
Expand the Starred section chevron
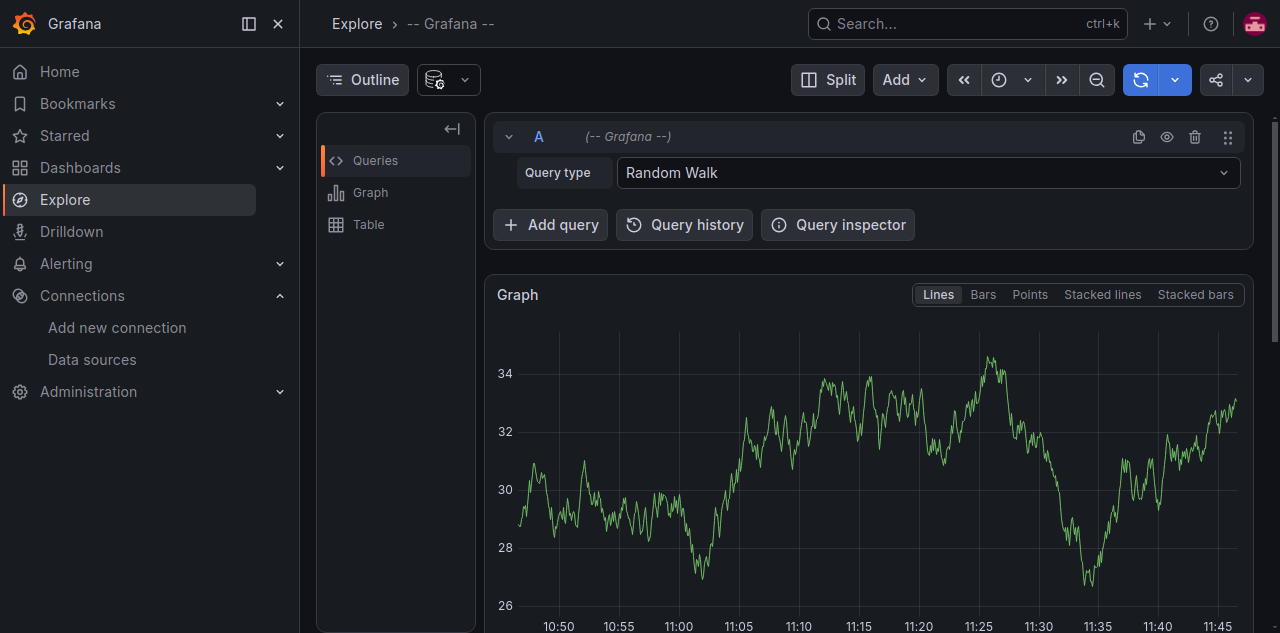coord(280,136)
